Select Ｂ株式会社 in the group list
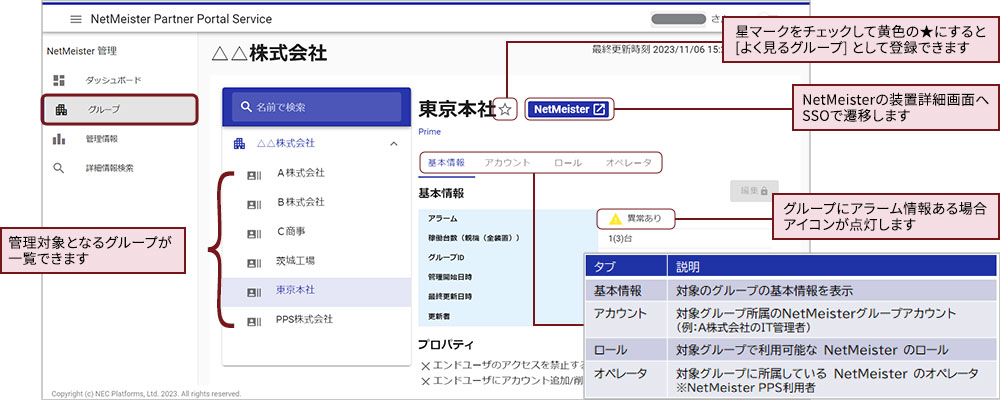The height and width of the screenshot is (400, 1000). pyautogui.click(x=300, y=202)
